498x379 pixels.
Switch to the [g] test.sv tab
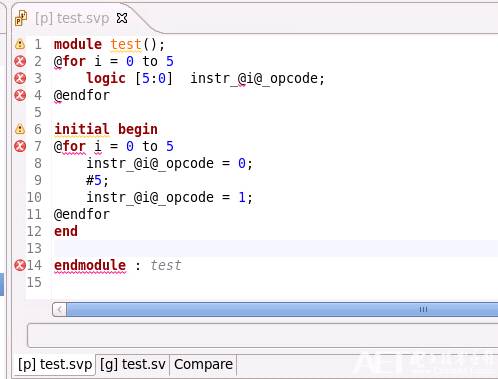[133, 364]
